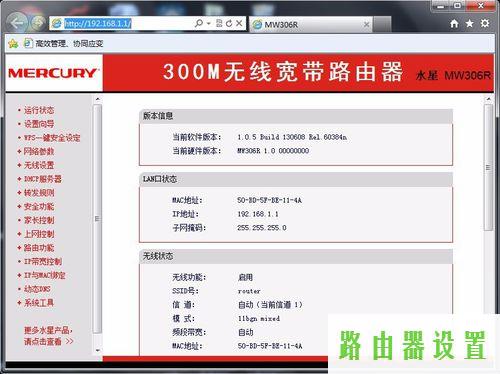Click the 版本信息 section header

click(296, 116)
